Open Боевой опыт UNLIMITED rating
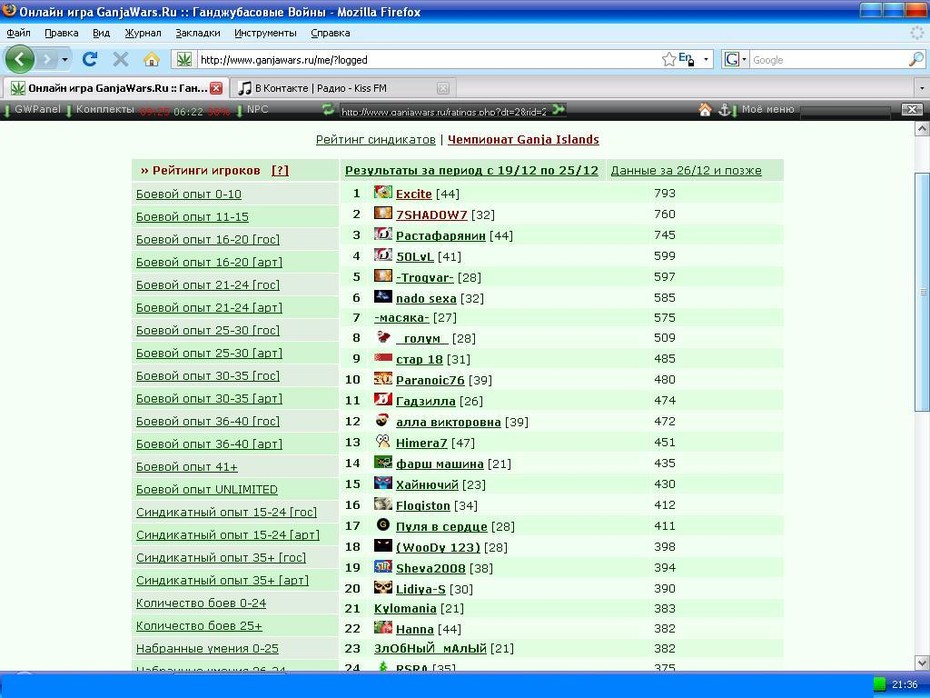The width and height of the screenshot is (930, 698). pyautogui.click(x=206, y=489)
